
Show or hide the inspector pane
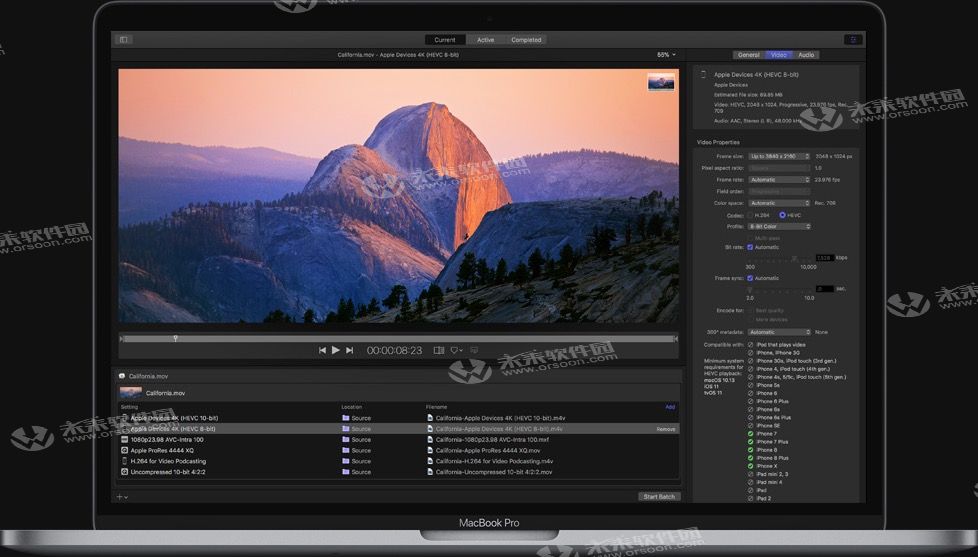pyautogui.click(x=852, y=40)
